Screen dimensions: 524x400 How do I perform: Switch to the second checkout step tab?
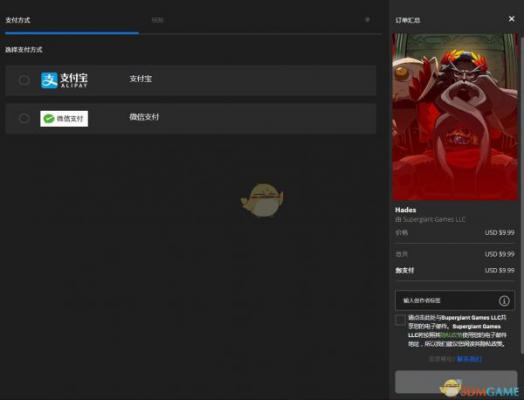coord(157,20)
